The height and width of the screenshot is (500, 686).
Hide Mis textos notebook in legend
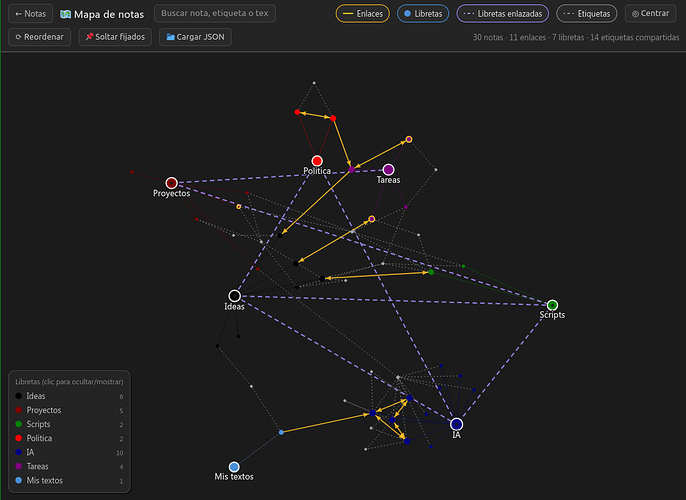click(x=69, y=480)
